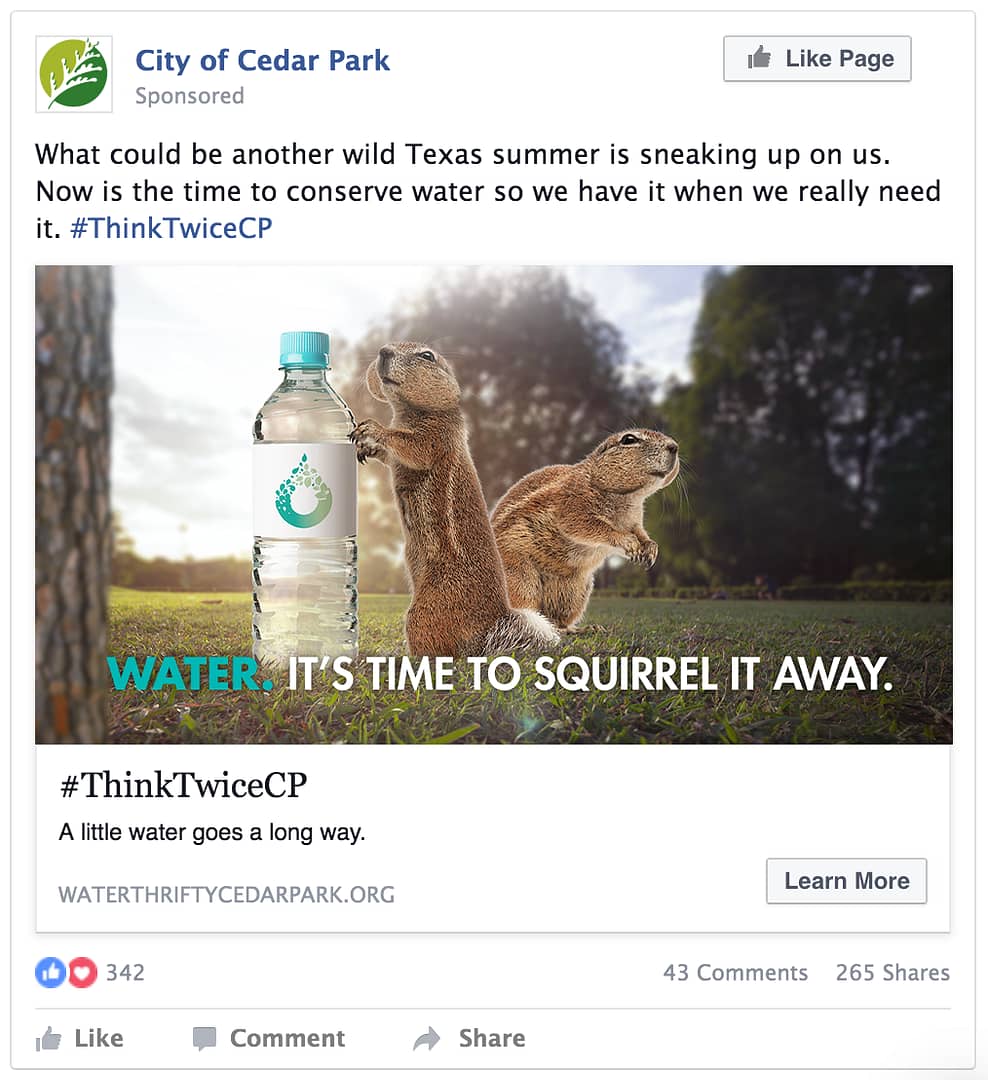The height and width of the screenshot is (1080, 988).
Task: Click the Comment speech bubble icon
Action: pos(204,1039)
